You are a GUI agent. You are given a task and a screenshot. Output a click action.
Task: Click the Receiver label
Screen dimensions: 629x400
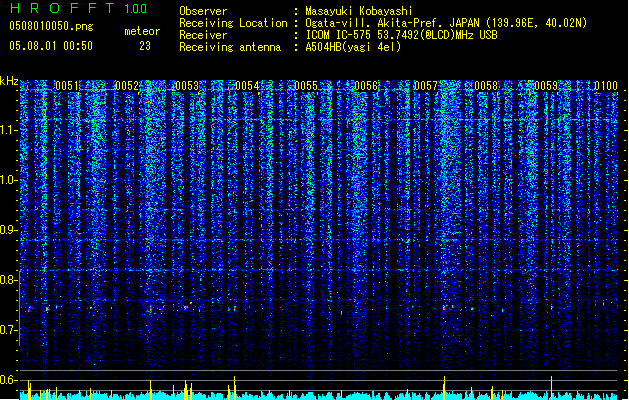(203, 35)
